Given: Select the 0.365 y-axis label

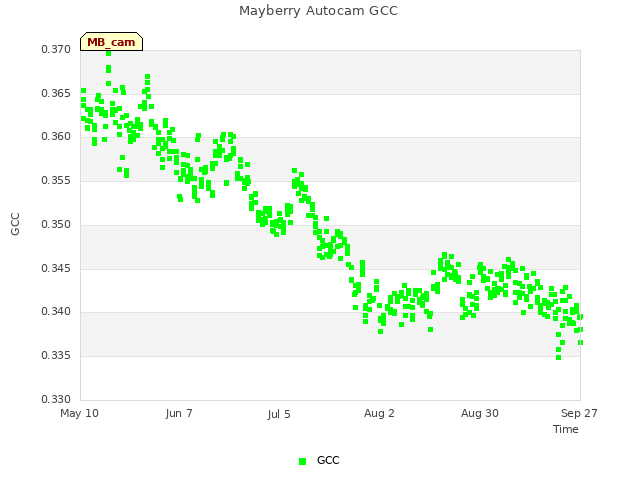Looking at the screenshot, I should click(56, 93).
